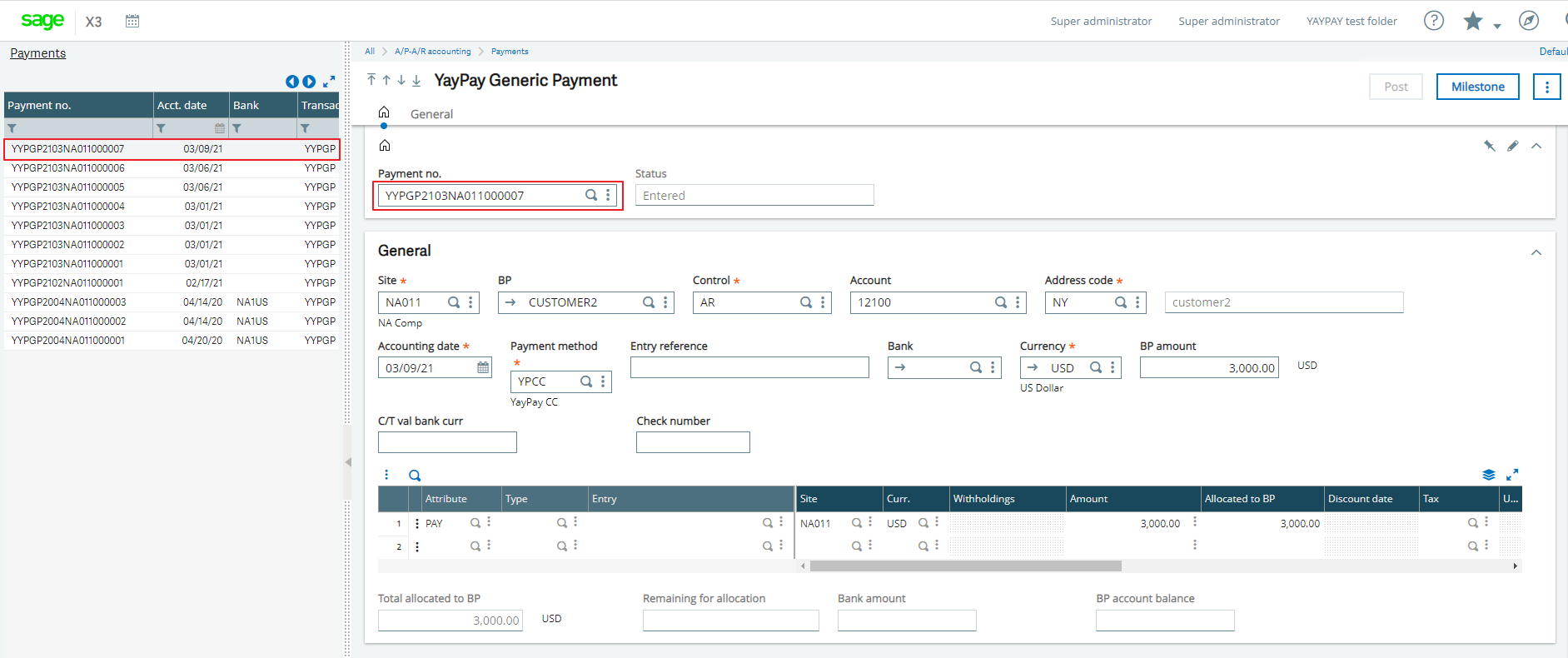The image size is (1568, 658).
Task: Click the Milestone button
Action: [x=1477, y=87]
